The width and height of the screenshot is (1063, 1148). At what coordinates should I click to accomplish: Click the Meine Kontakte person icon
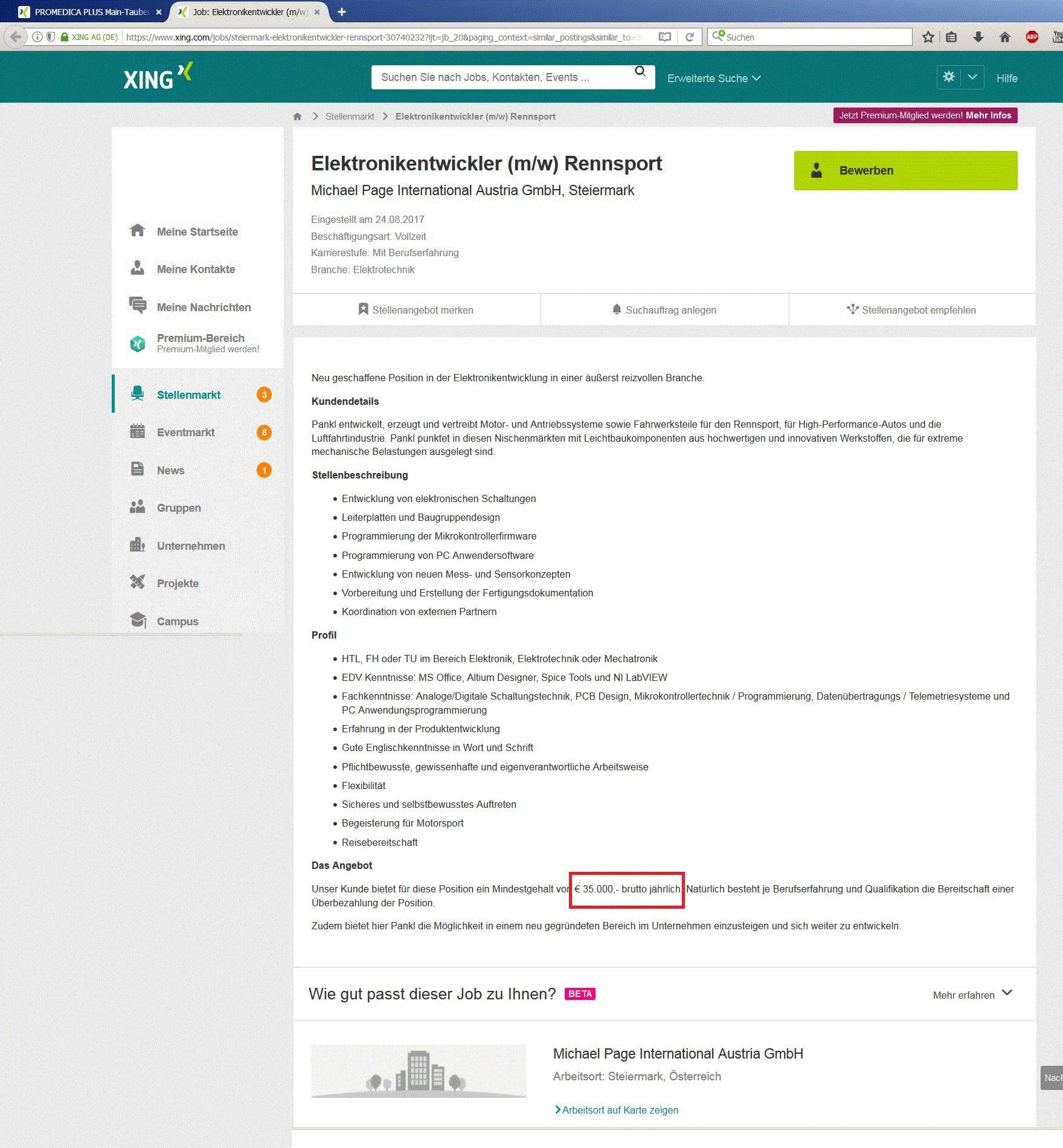point(138,268)
